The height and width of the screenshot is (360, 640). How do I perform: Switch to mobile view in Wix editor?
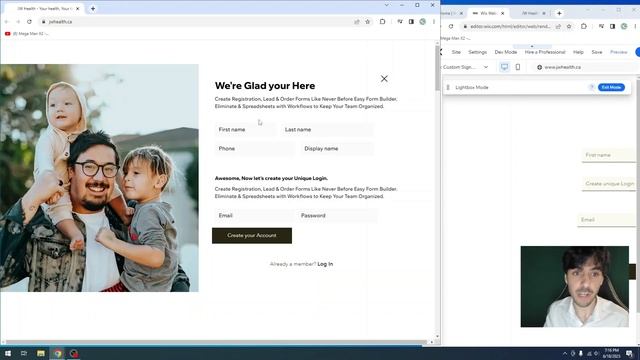click(x=518, y=67)
